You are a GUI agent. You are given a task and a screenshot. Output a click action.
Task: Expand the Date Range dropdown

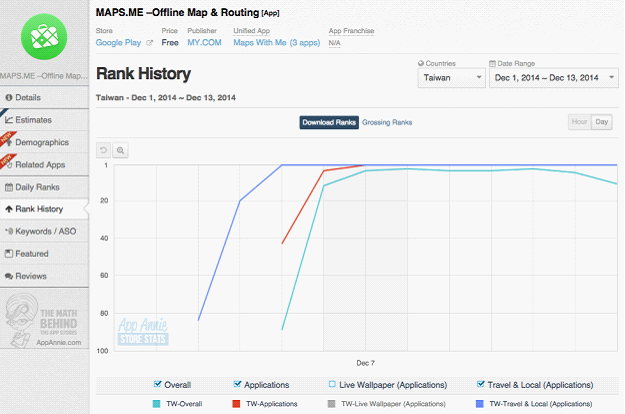(554, 78)
